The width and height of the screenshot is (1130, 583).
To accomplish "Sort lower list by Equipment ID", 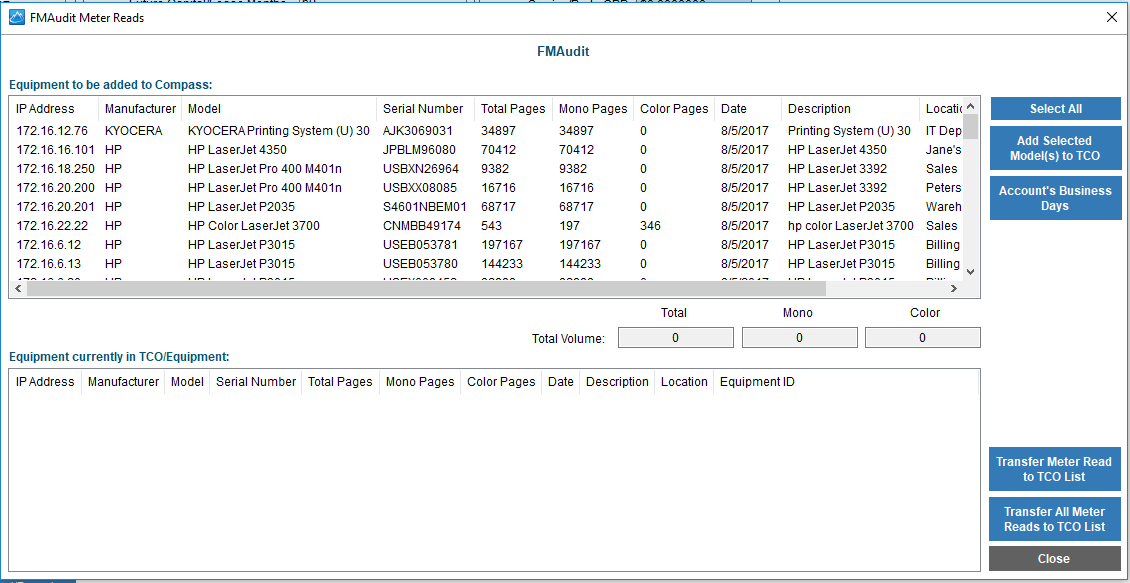I will coord(757,382).
